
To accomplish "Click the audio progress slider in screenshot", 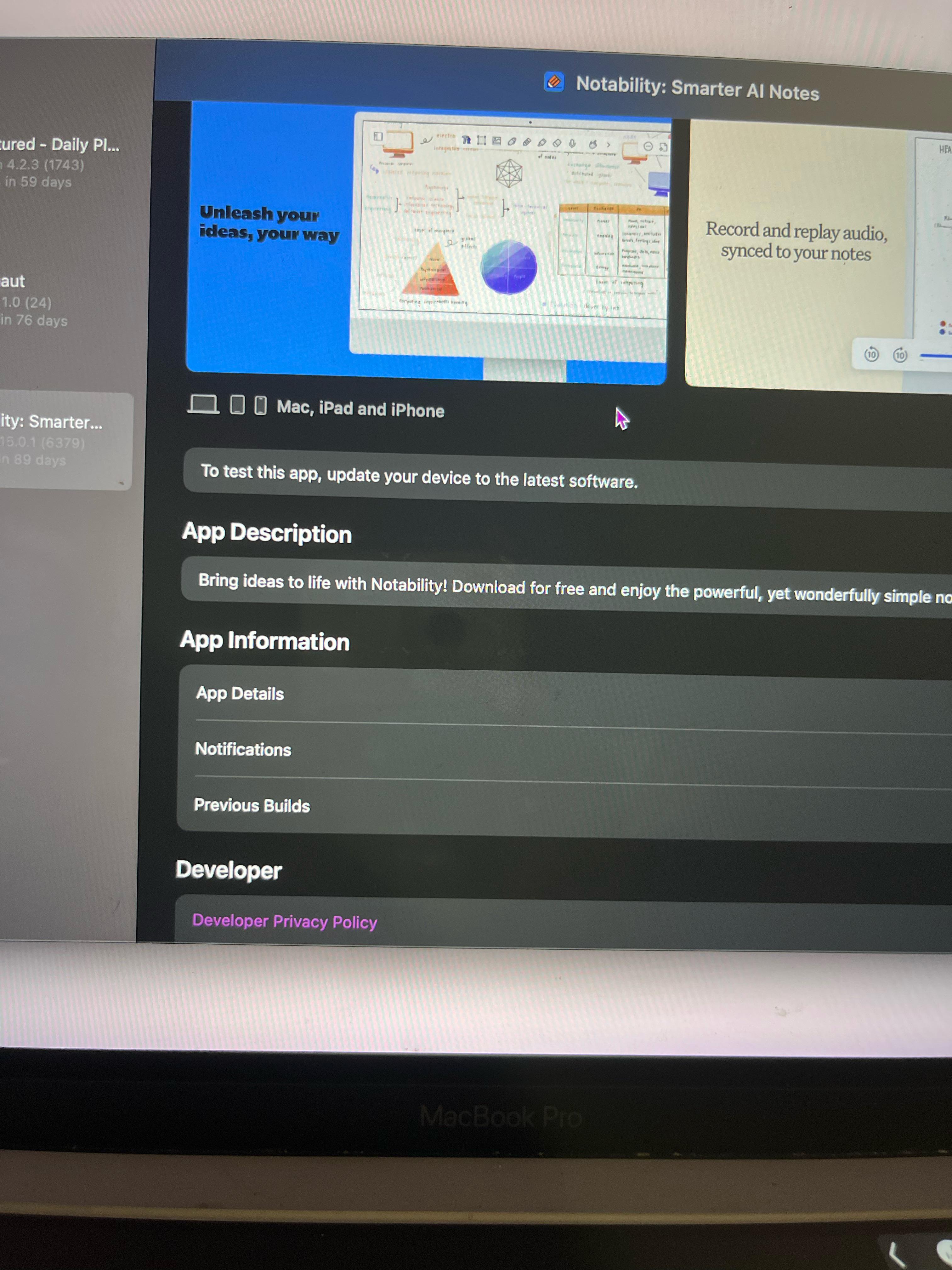I will coord(935,357).
